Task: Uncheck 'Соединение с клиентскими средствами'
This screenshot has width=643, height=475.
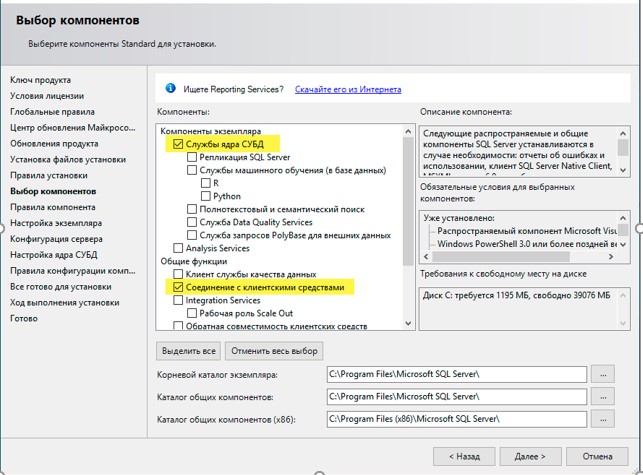Action: click(x=178, y=287)
